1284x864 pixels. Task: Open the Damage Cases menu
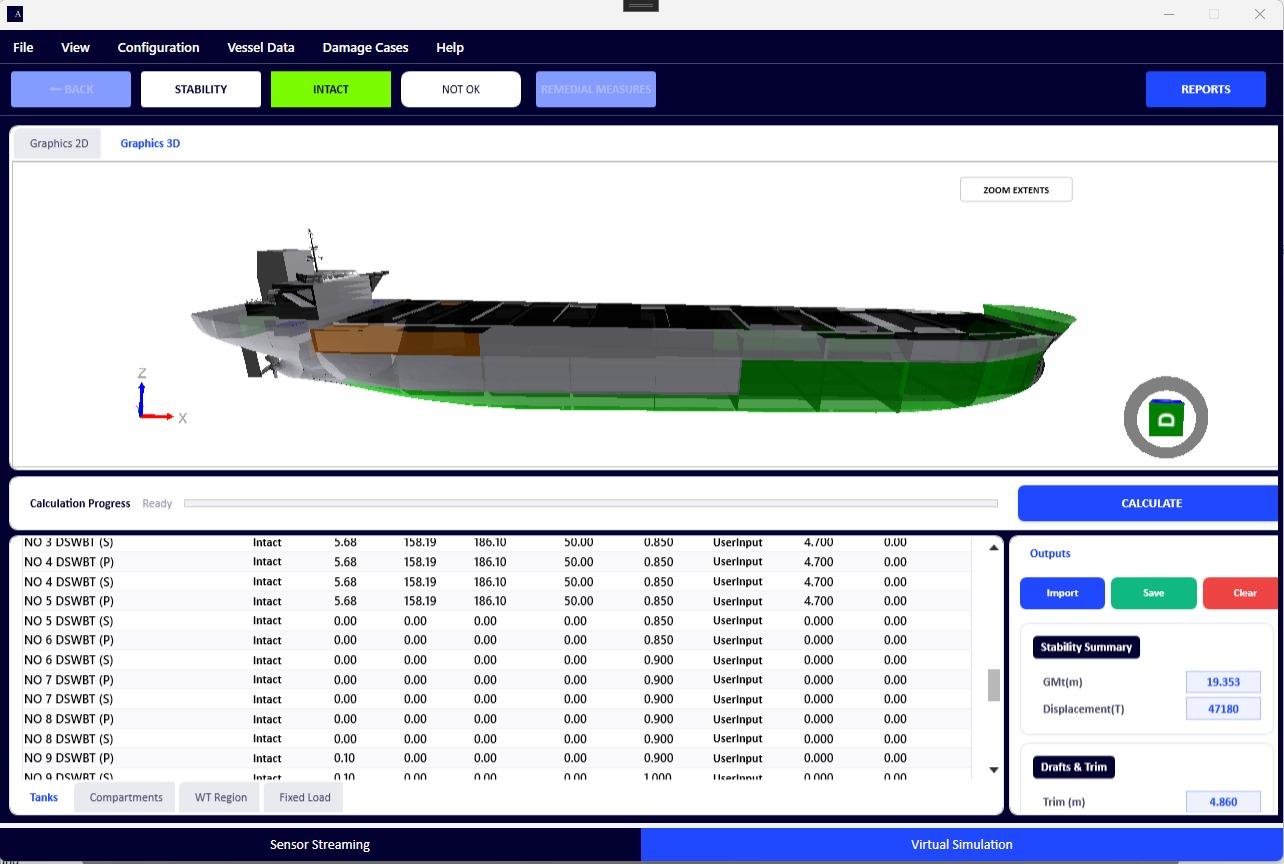[x=364, y=47]
